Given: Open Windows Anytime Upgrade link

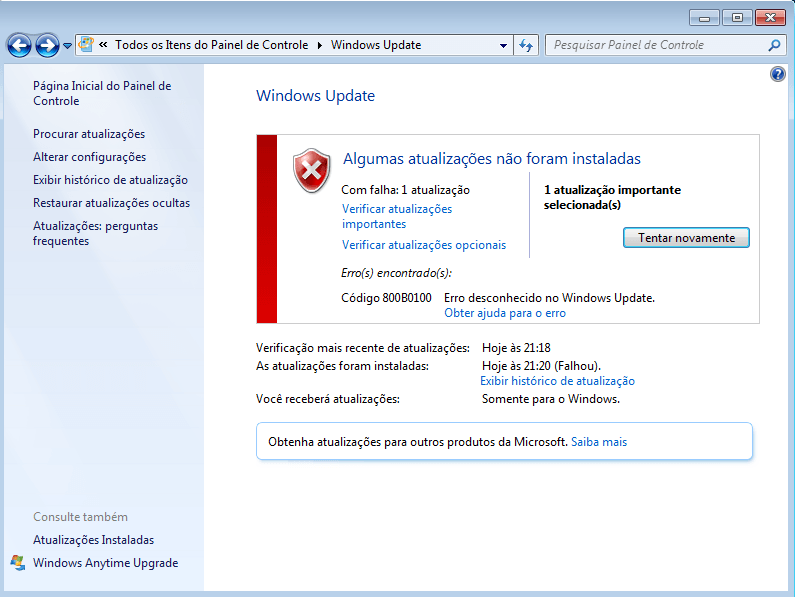Looking at the screenshot, I should click(x=105, y=563).
